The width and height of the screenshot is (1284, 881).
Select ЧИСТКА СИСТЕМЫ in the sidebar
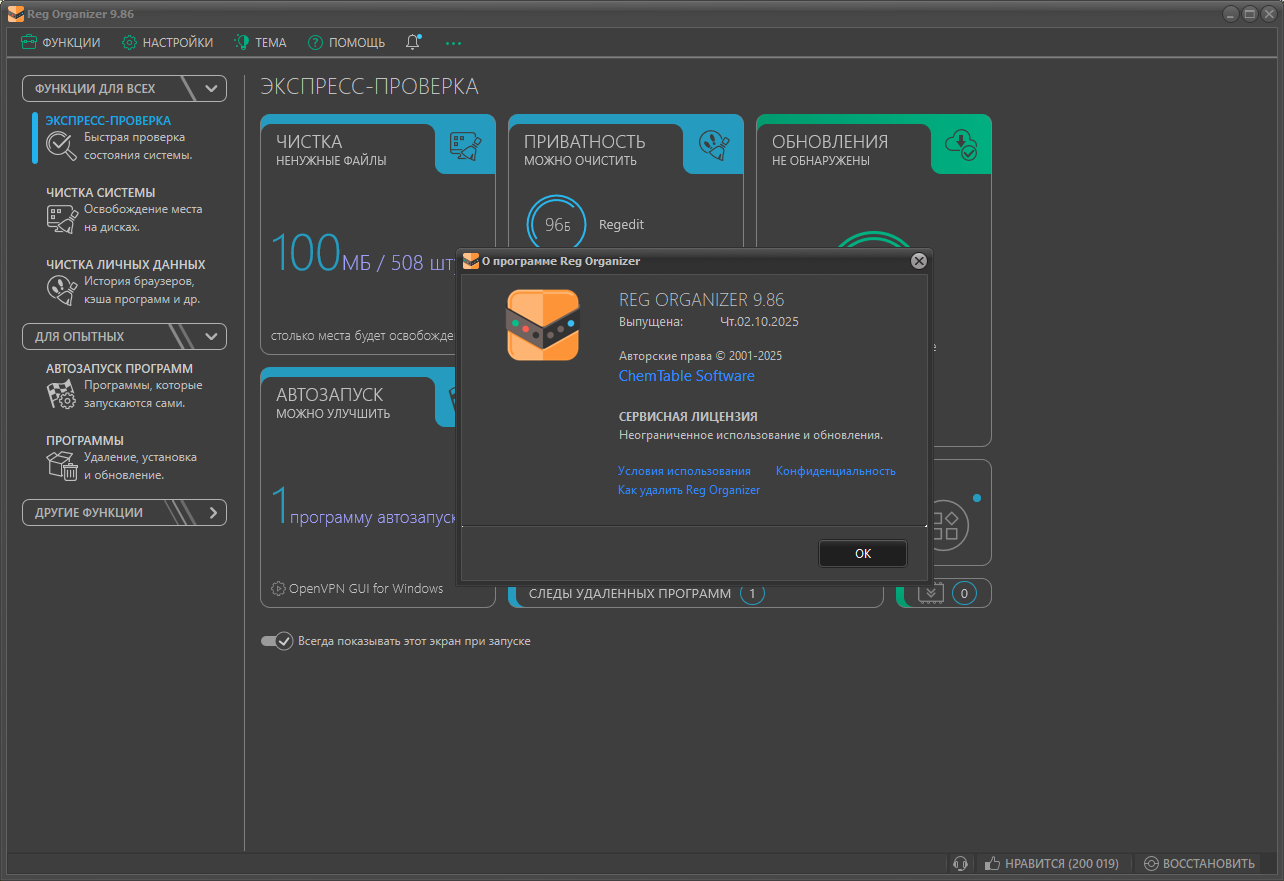pyautogui.click(x=100, y=192)
